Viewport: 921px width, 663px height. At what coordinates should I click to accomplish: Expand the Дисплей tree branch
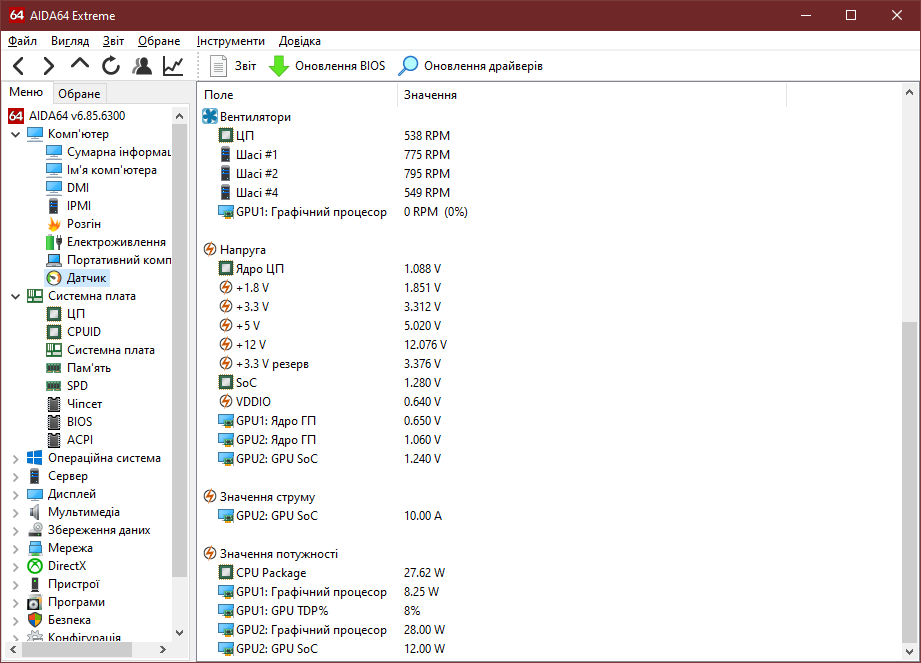point(16,494)
